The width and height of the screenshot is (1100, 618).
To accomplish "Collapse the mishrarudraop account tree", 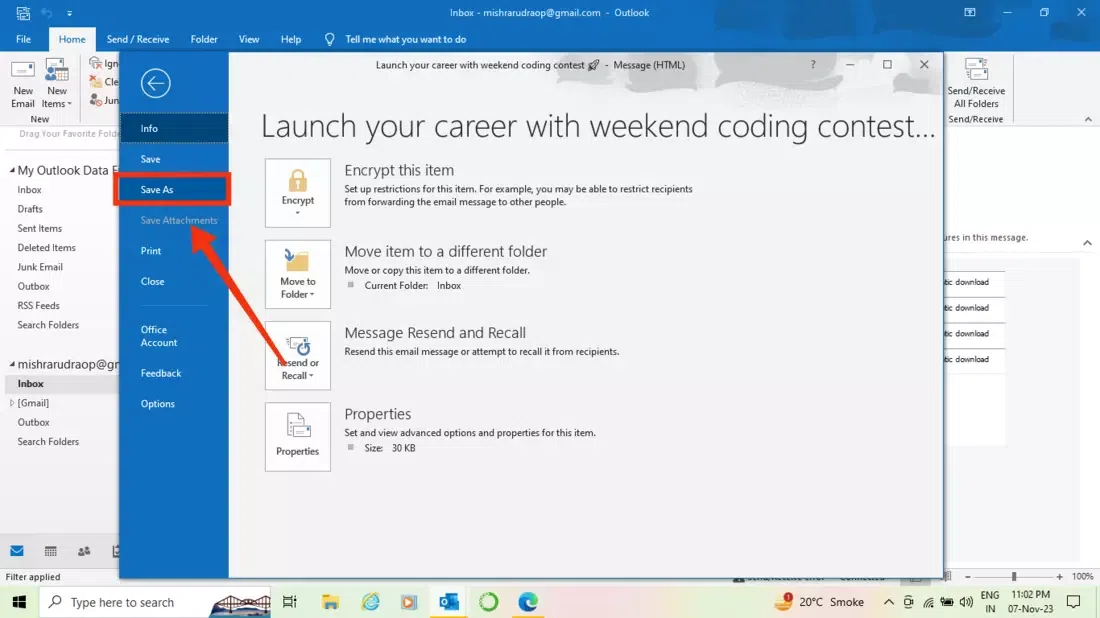I will 12,364.
